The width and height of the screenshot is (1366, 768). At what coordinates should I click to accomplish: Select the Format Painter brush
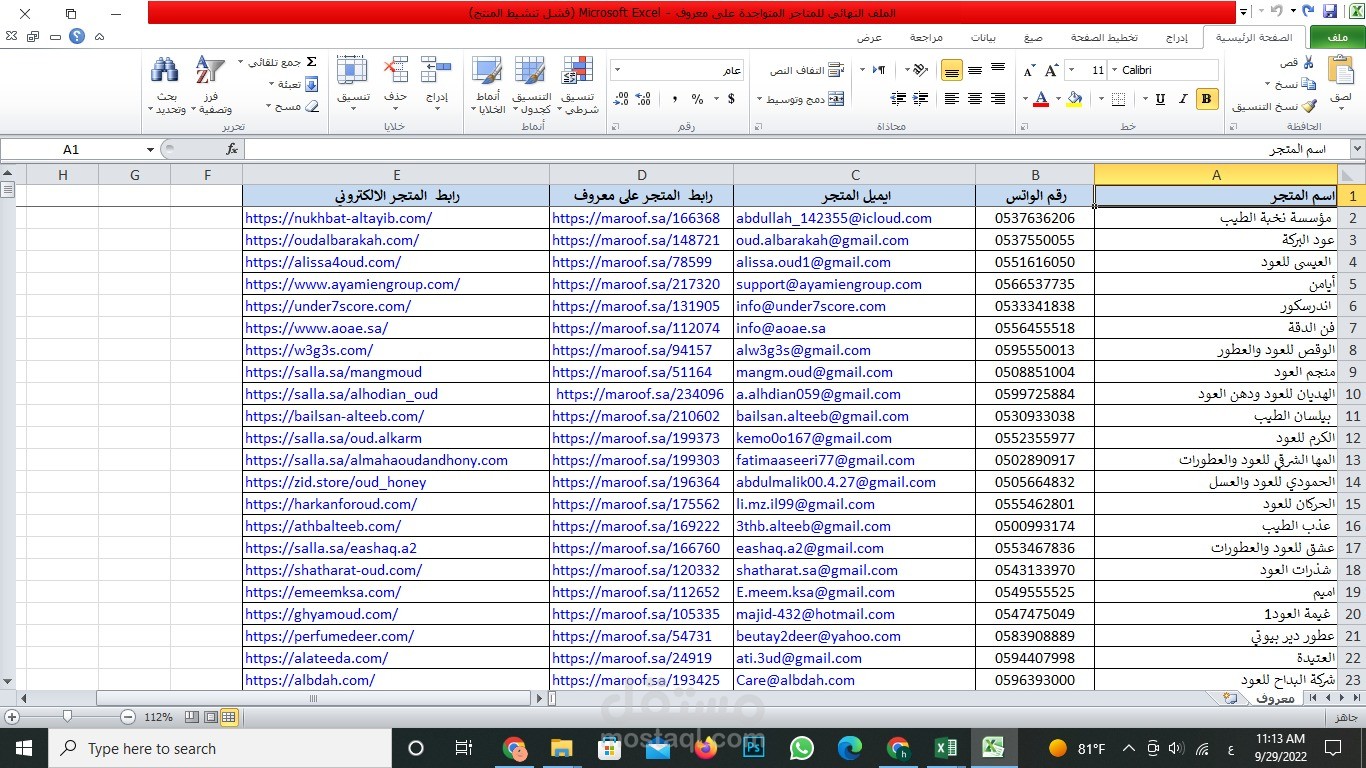(x=1308, y=106)
